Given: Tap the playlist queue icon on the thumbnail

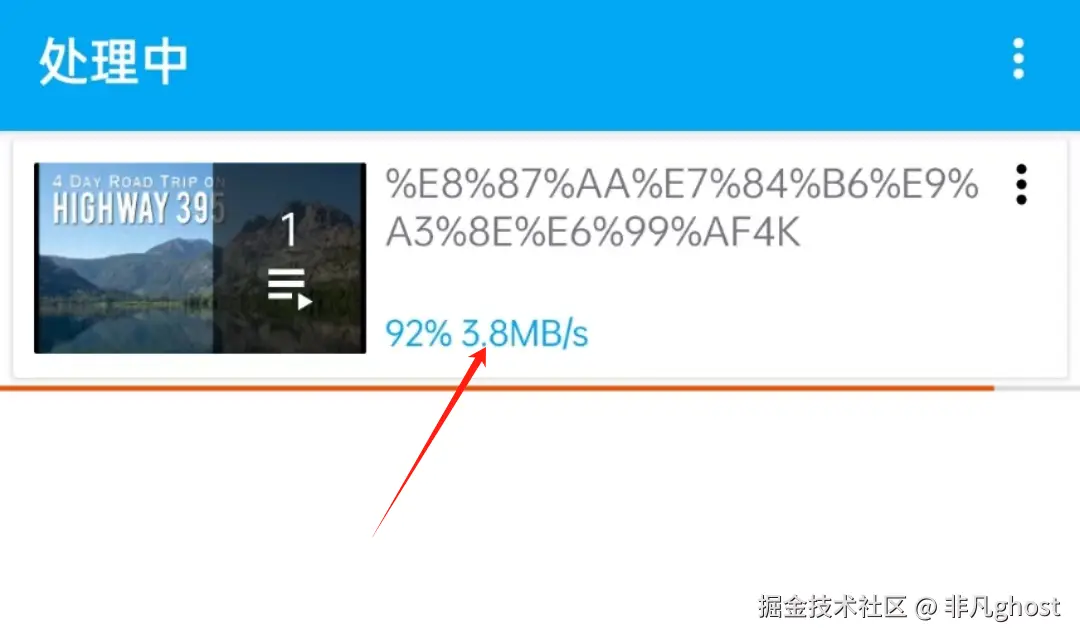Looking at the screenshot, I should 289,289.
